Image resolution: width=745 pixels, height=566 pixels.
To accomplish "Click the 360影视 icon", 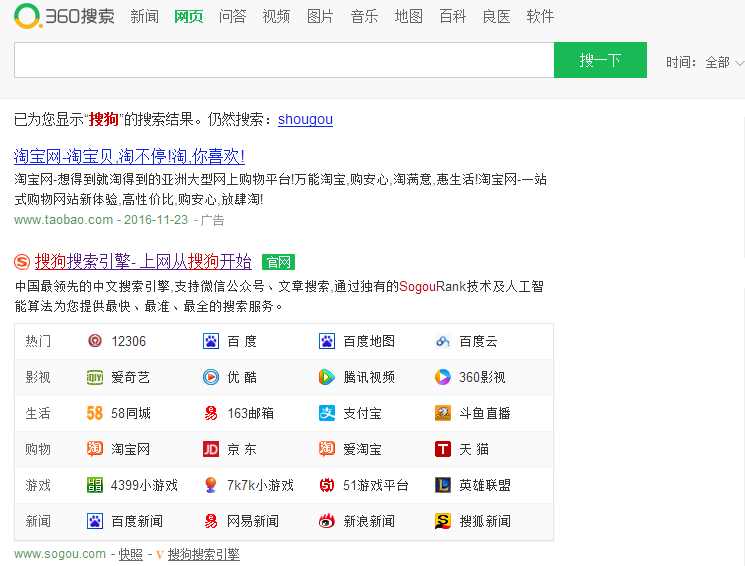I will pyautogui.click(x=443, y=377).
